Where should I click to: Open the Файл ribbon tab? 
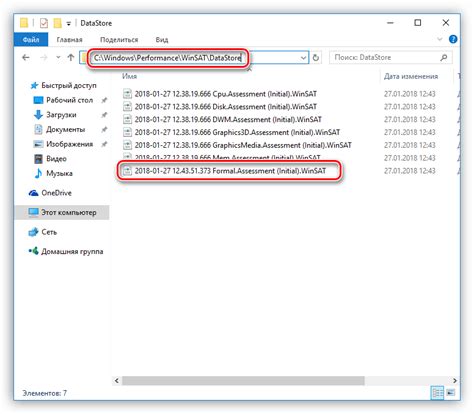click(x=31, y=40)
